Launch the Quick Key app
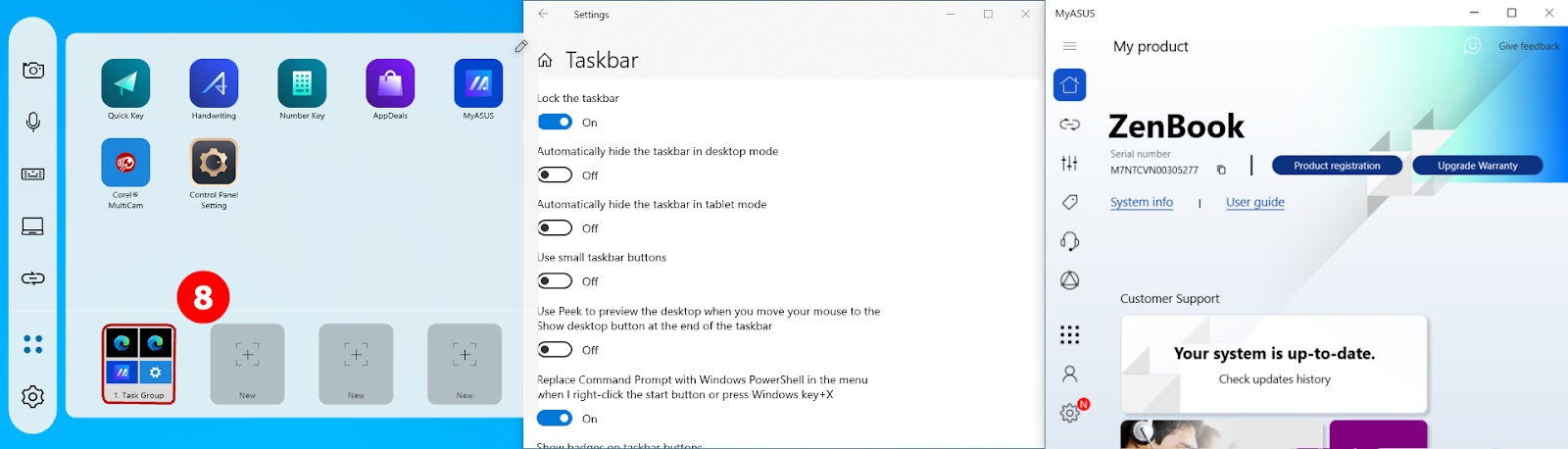Image resolution: width=1568 pixels, height=449 pixels. click(125, 83)
